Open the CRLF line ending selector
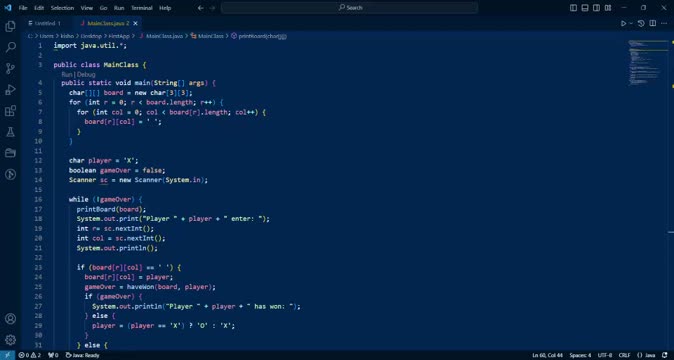Viewport: 674px width, 360px height. (x=624, y=355)
